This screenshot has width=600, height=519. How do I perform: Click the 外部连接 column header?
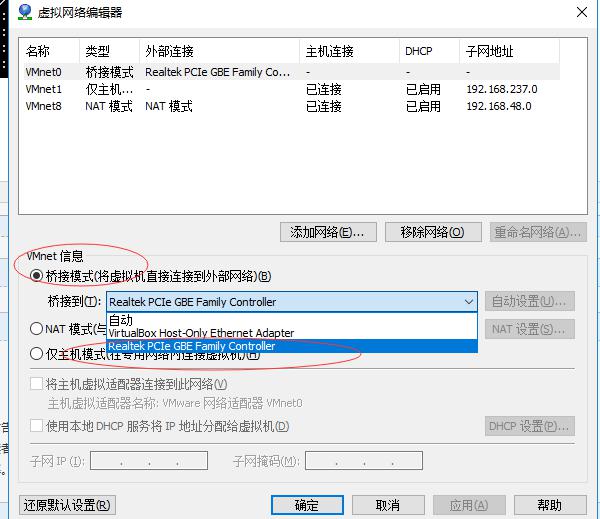coord(219,51)
